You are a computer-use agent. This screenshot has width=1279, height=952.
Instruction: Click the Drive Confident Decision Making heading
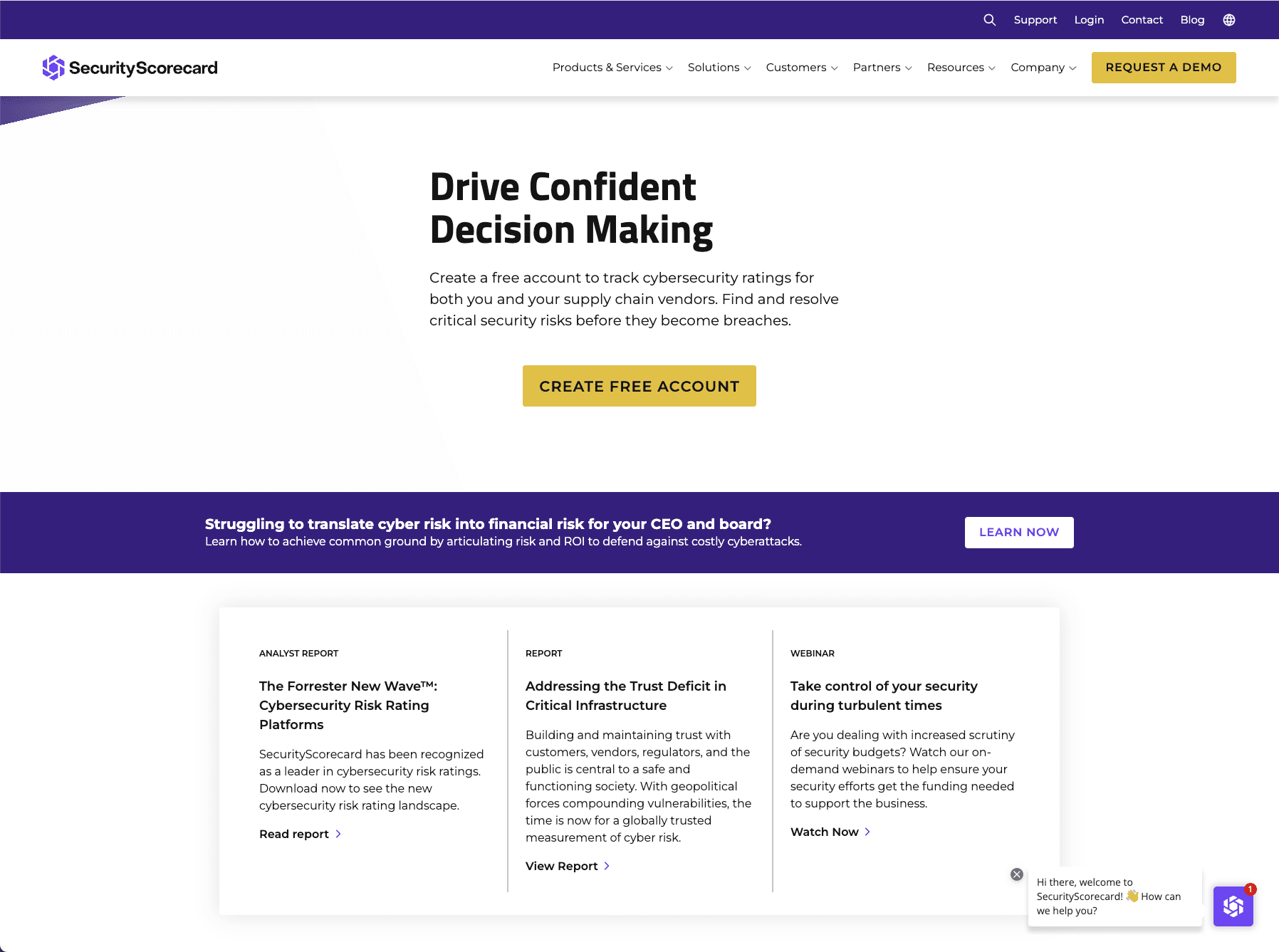tap(571, 209)
